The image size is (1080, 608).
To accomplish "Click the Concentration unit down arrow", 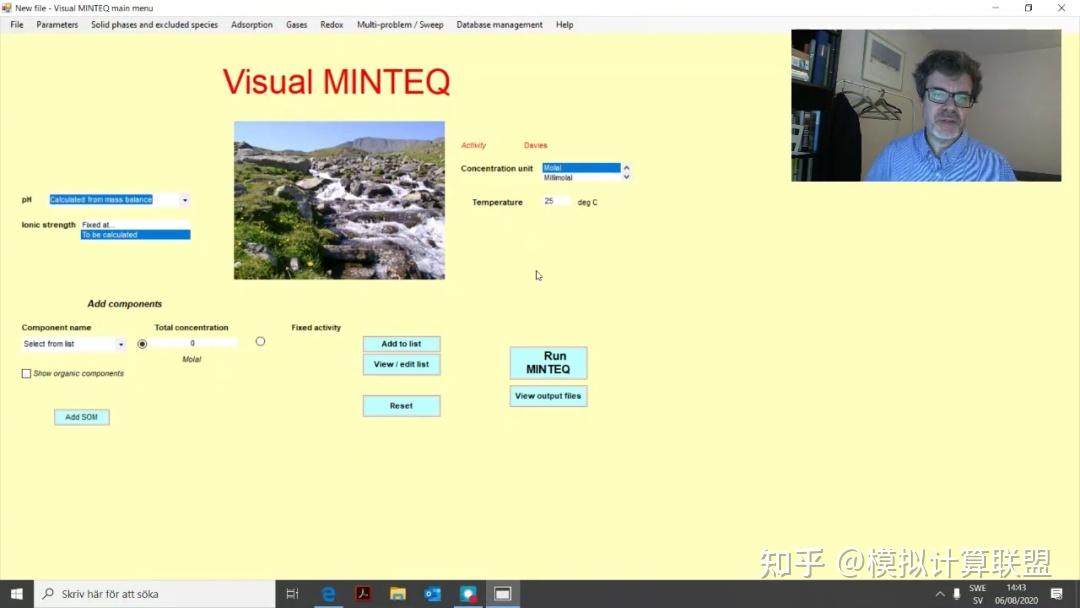I will tap(626, 175).
